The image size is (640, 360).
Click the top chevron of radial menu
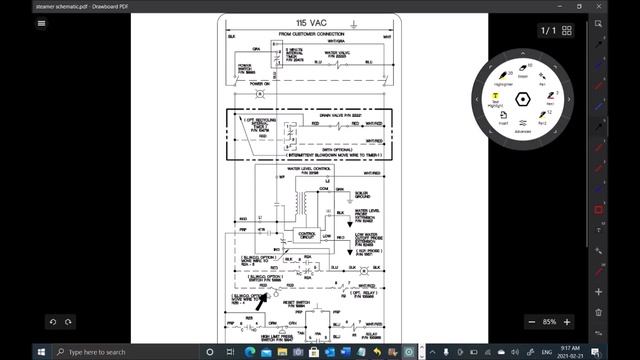(523, 53)
